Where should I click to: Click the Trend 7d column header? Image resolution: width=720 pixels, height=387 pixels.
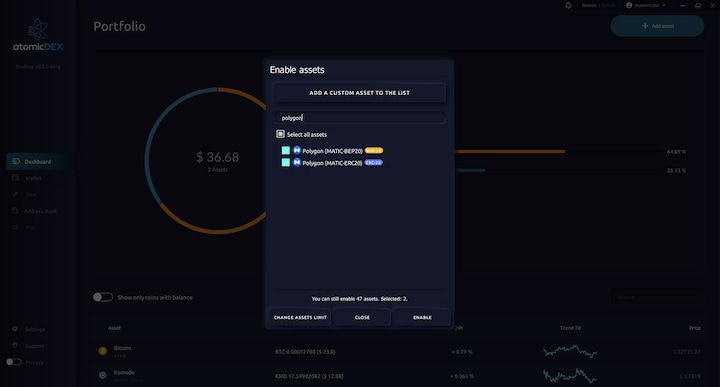570,328
